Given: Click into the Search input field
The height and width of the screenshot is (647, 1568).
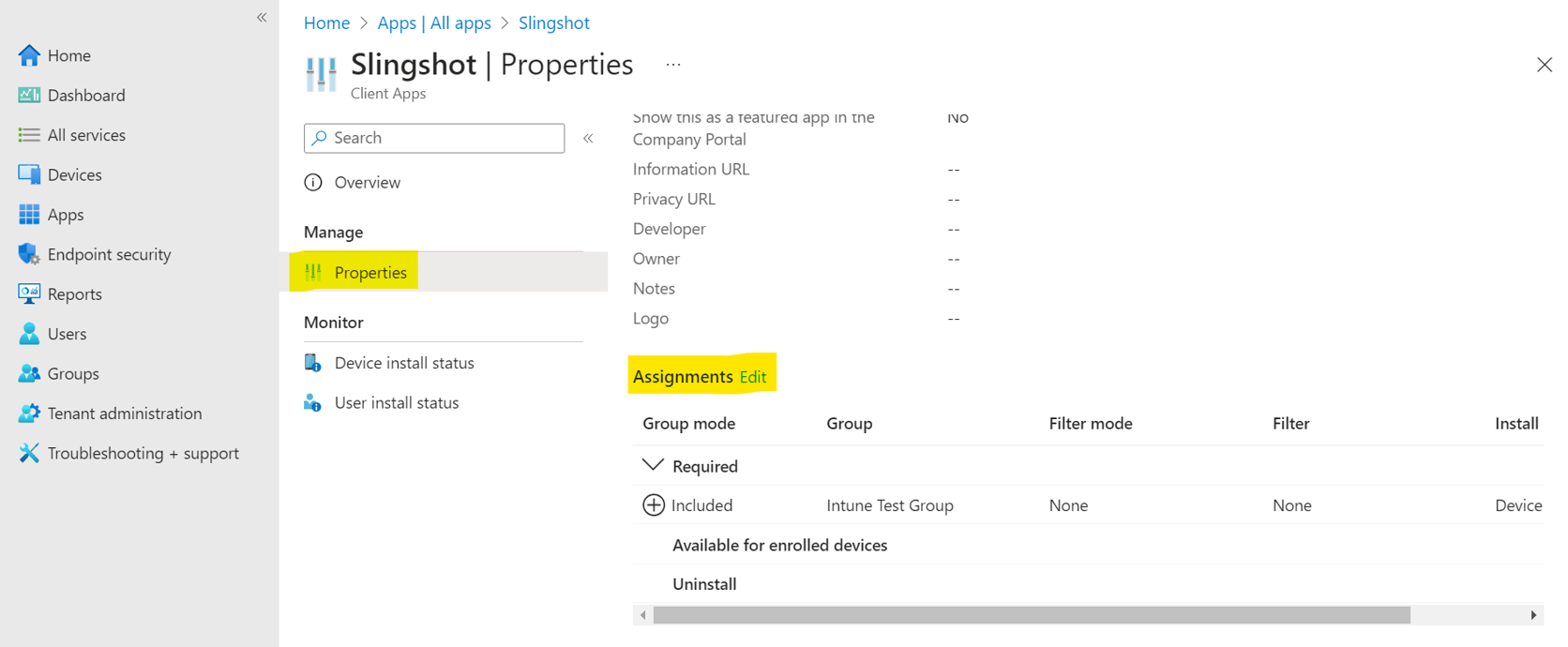Looking at the screenshot, I should 434,138.
